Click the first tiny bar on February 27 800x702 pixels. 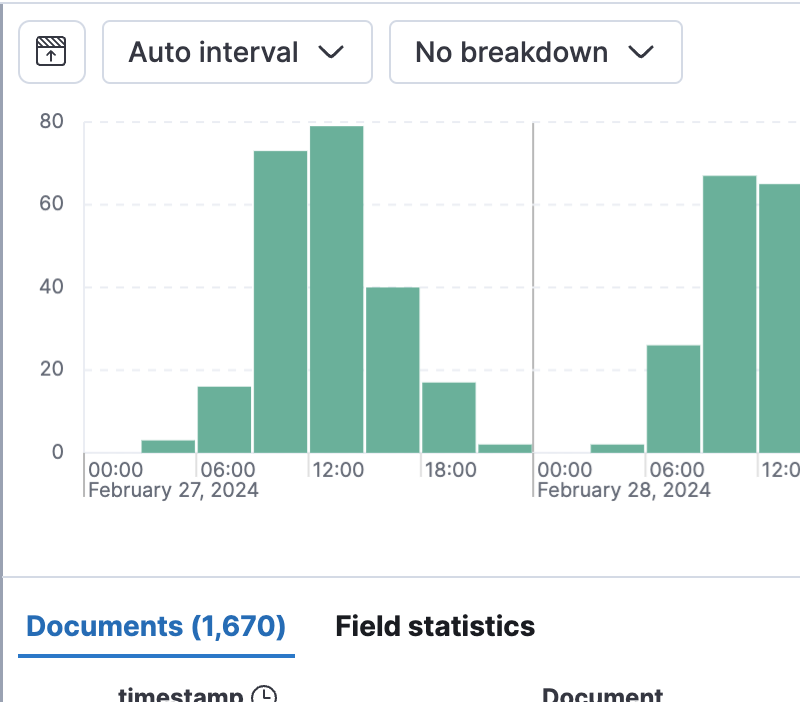[168, 446]
